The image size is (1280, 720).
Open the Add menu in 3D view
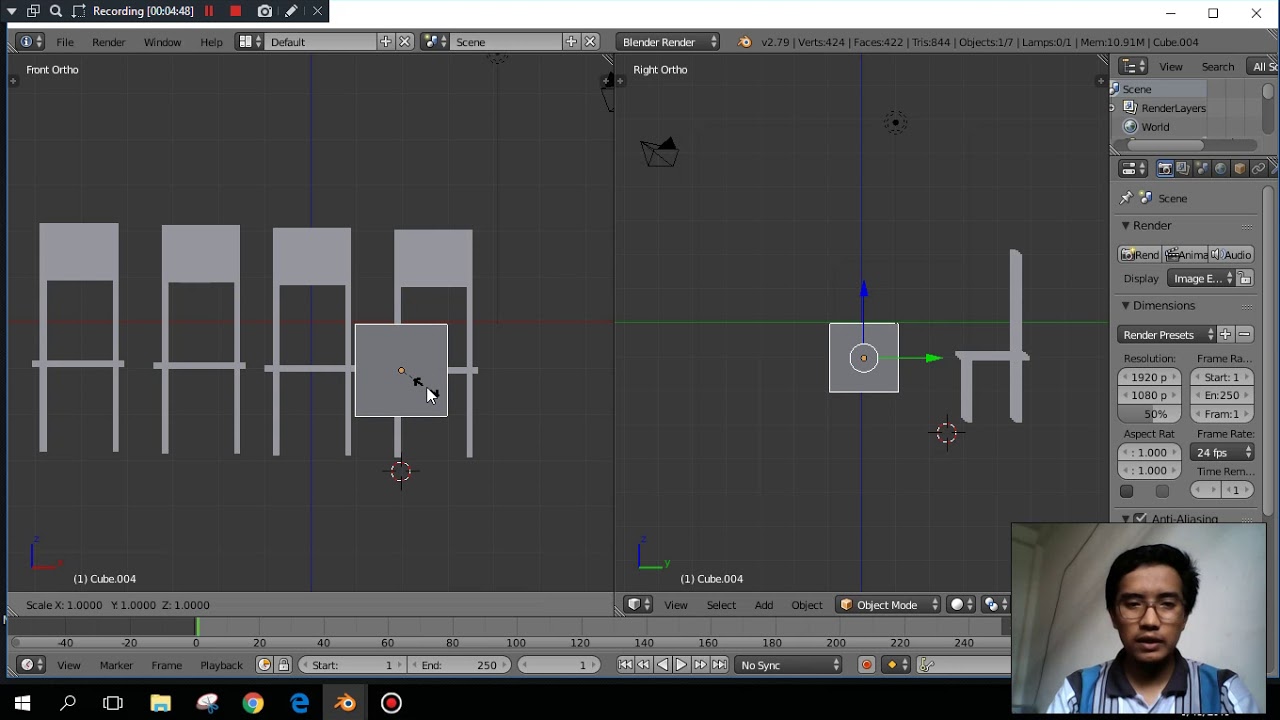click(763, 605)
